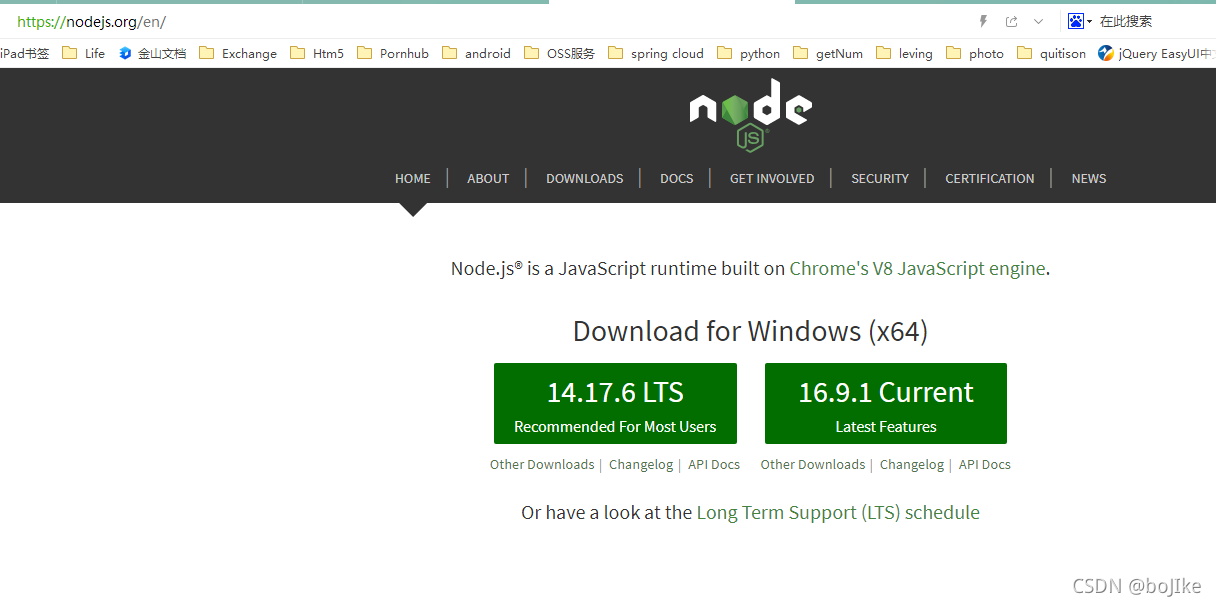
Task: Open the DOWNLOADS nav item
Action: pos(585,178)
